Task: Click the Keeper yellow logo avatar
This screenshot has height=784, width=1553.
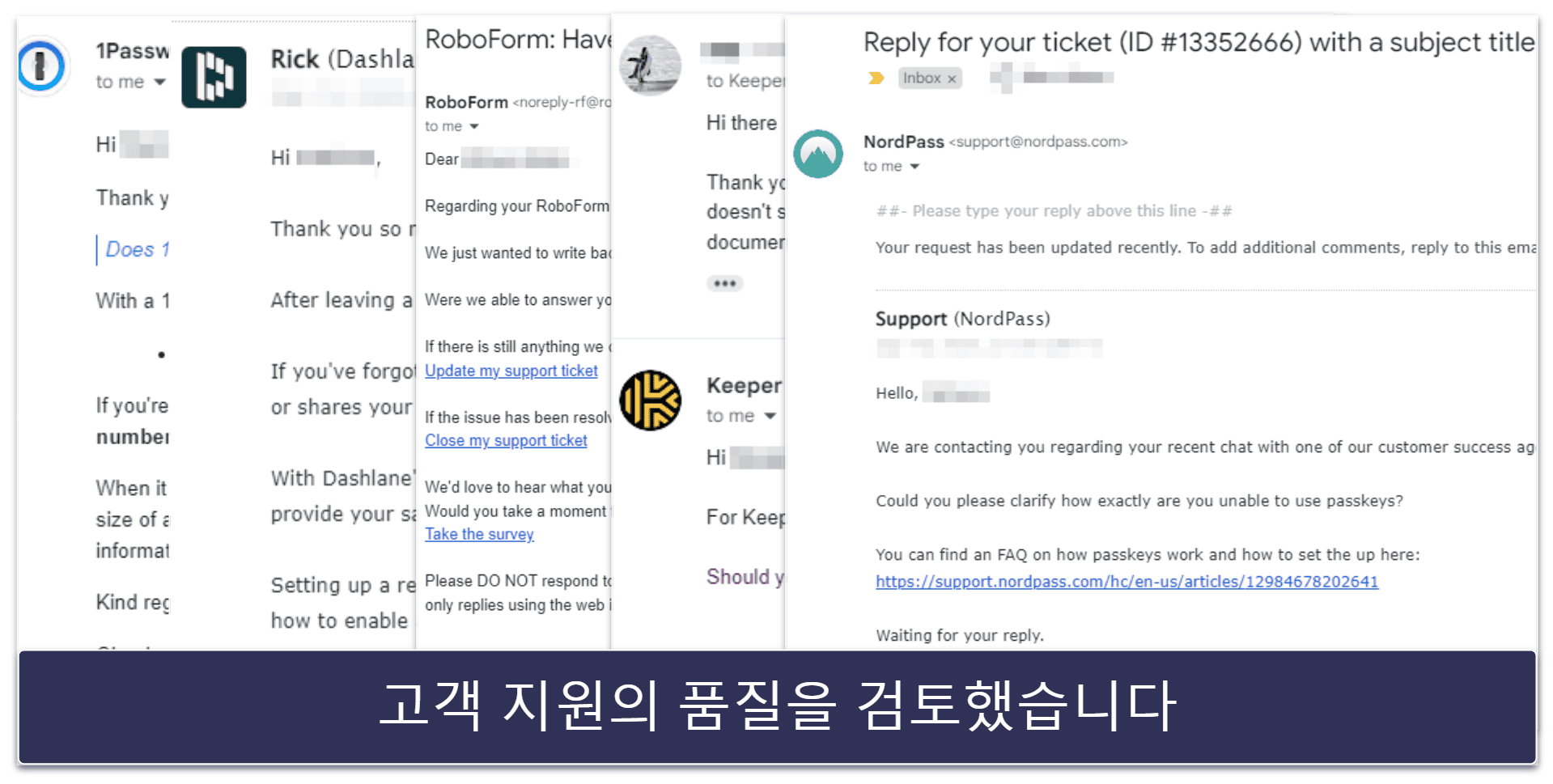Action: point(650,400)
